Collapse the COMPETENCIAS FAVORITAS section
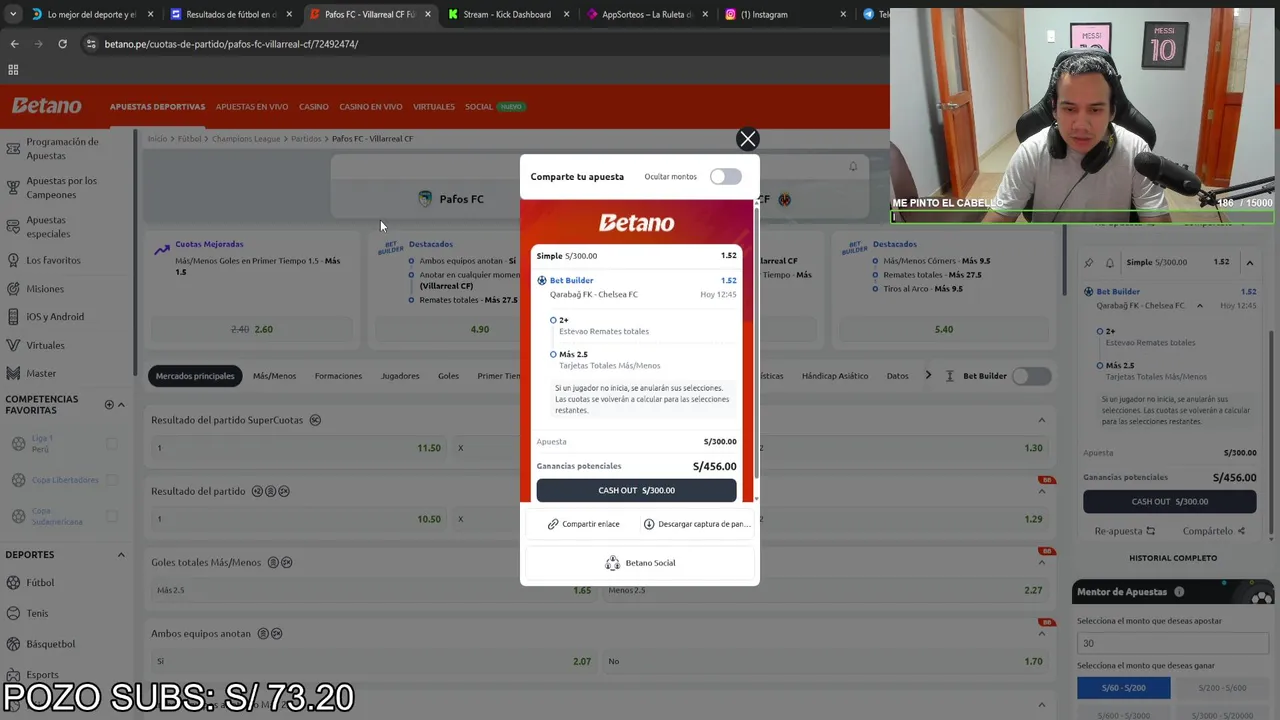 point(121,405)
